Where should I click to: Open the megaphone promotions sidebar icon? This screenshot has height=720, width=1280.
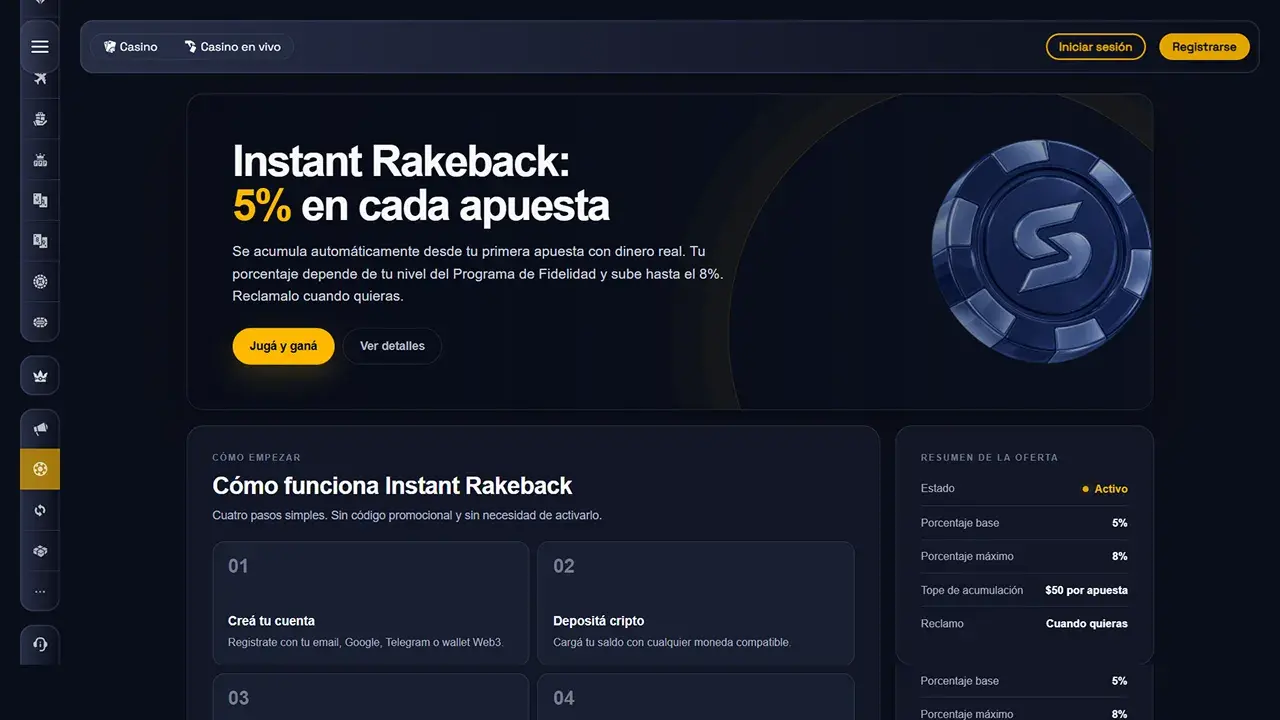coord(40,429)
